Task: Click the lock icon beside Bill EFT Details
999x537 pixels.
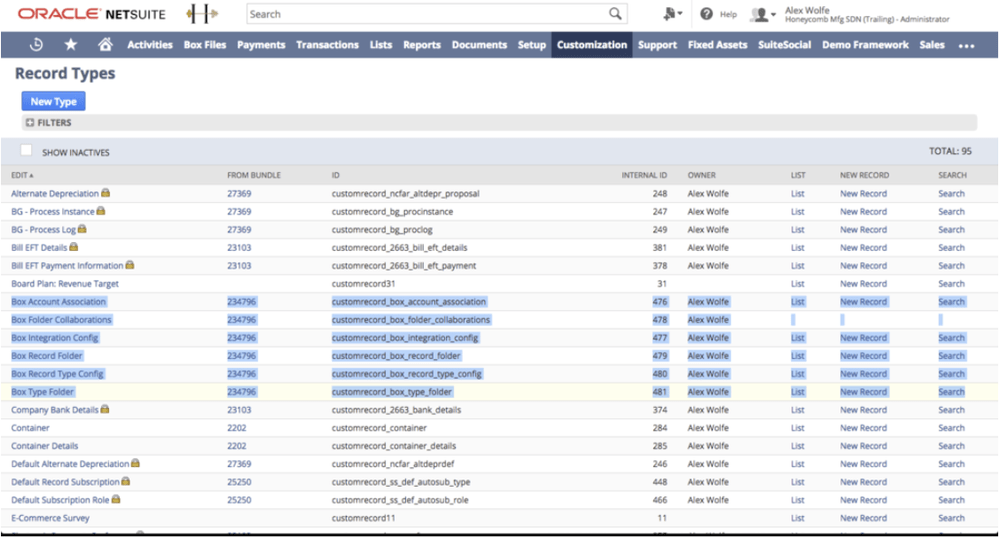Action: click(x=73, y=247)
